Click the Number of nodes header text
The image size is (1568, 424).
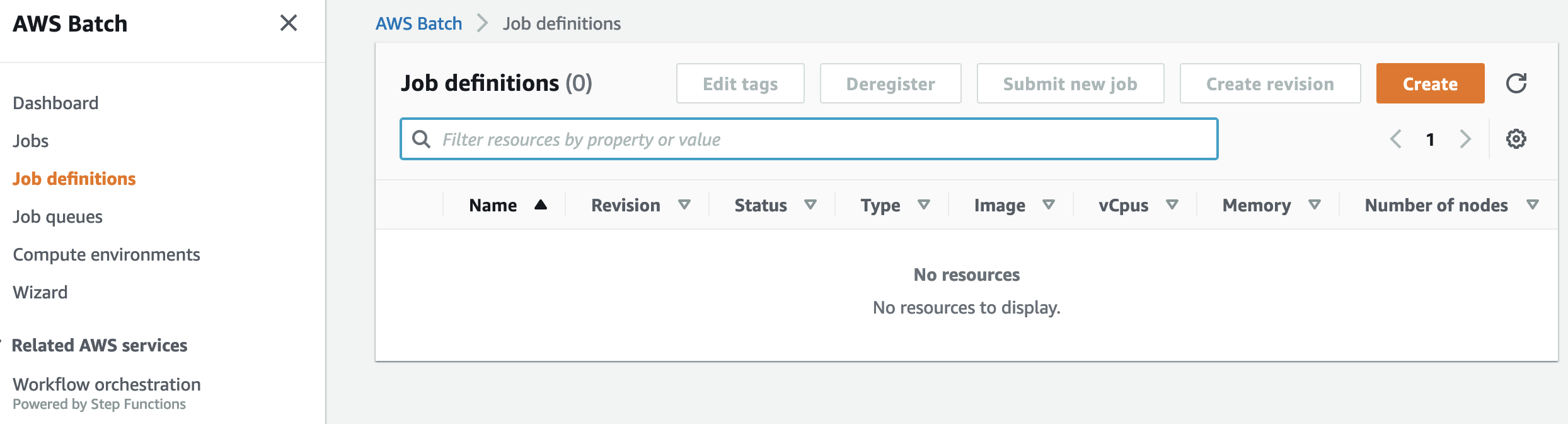click(1436, 205)
